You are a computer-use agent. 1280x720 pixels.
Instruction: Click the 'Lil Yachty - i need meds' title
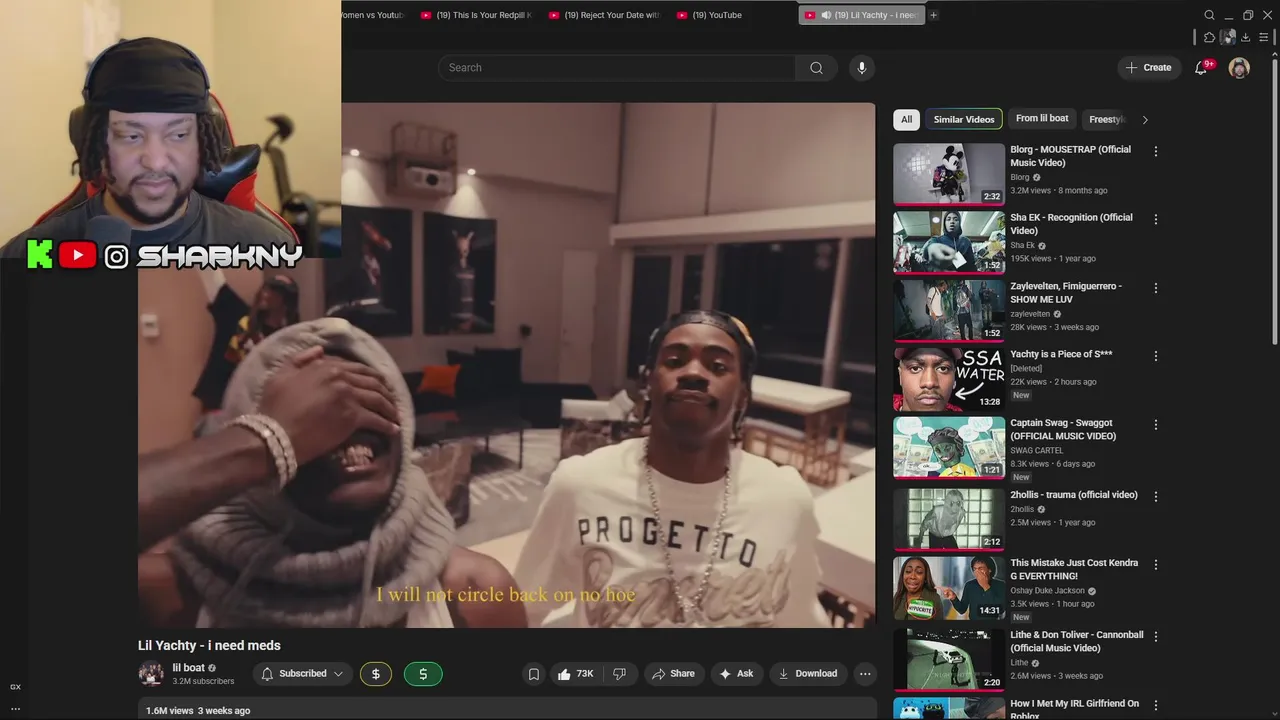point(209,646)
